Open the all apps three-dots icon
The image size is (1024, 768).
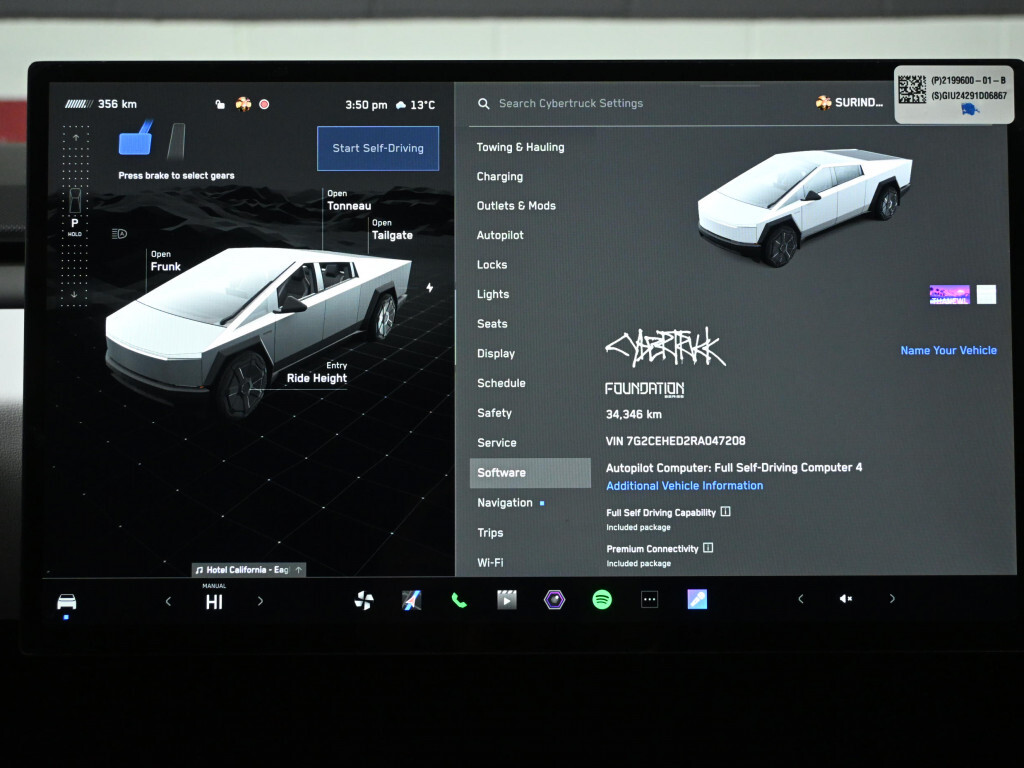[650, 600]
